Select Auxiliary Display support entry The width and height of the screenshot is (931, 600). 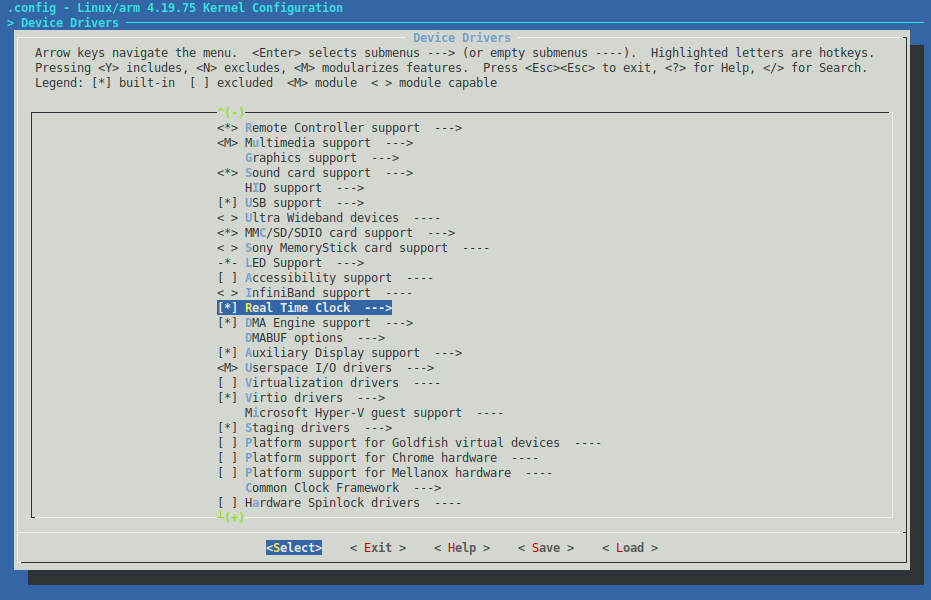point(332,353)
